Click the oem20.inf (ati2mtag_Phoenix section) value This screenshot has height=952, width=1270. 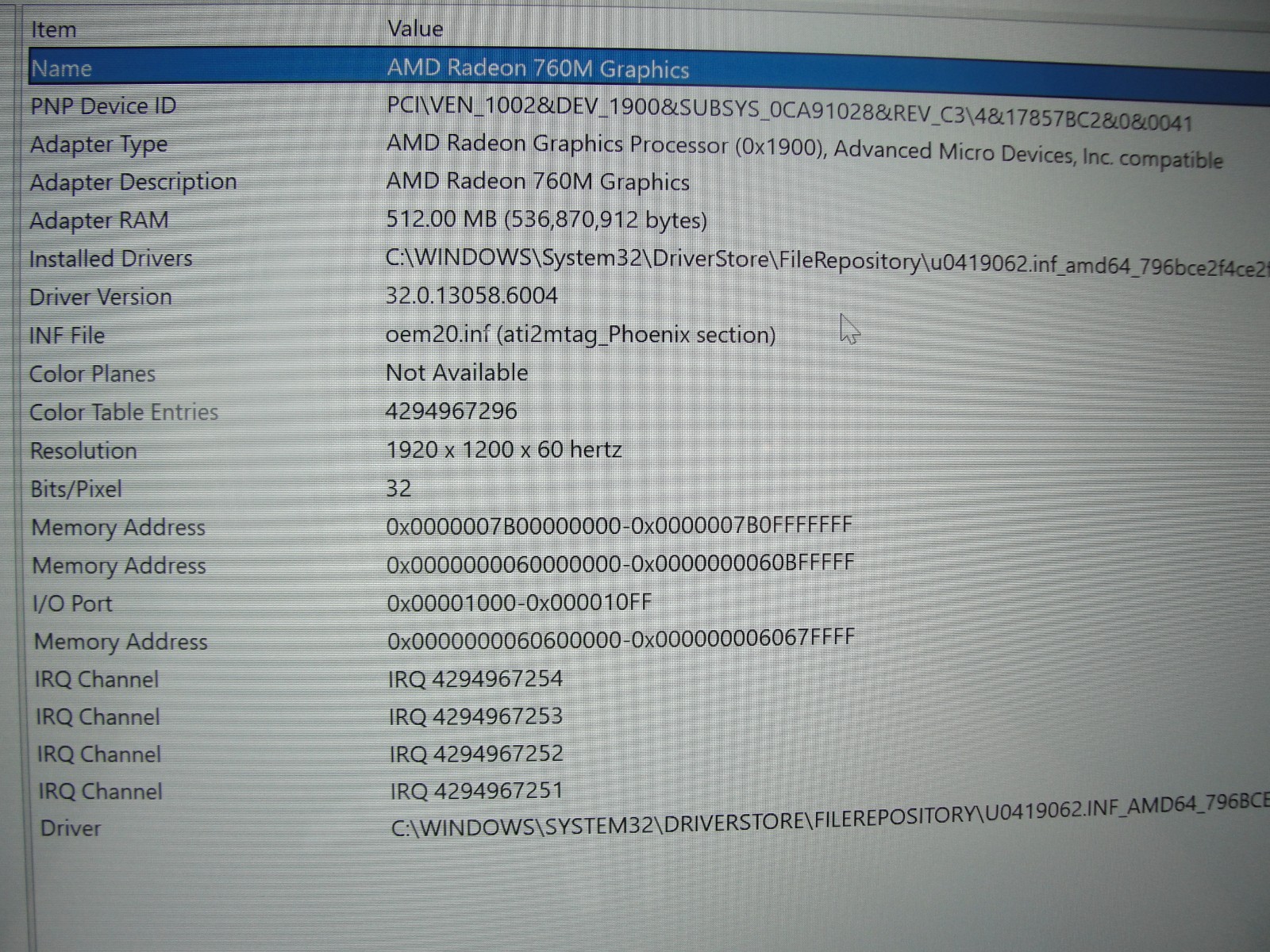pyautogui.click(x=580, y=335)
